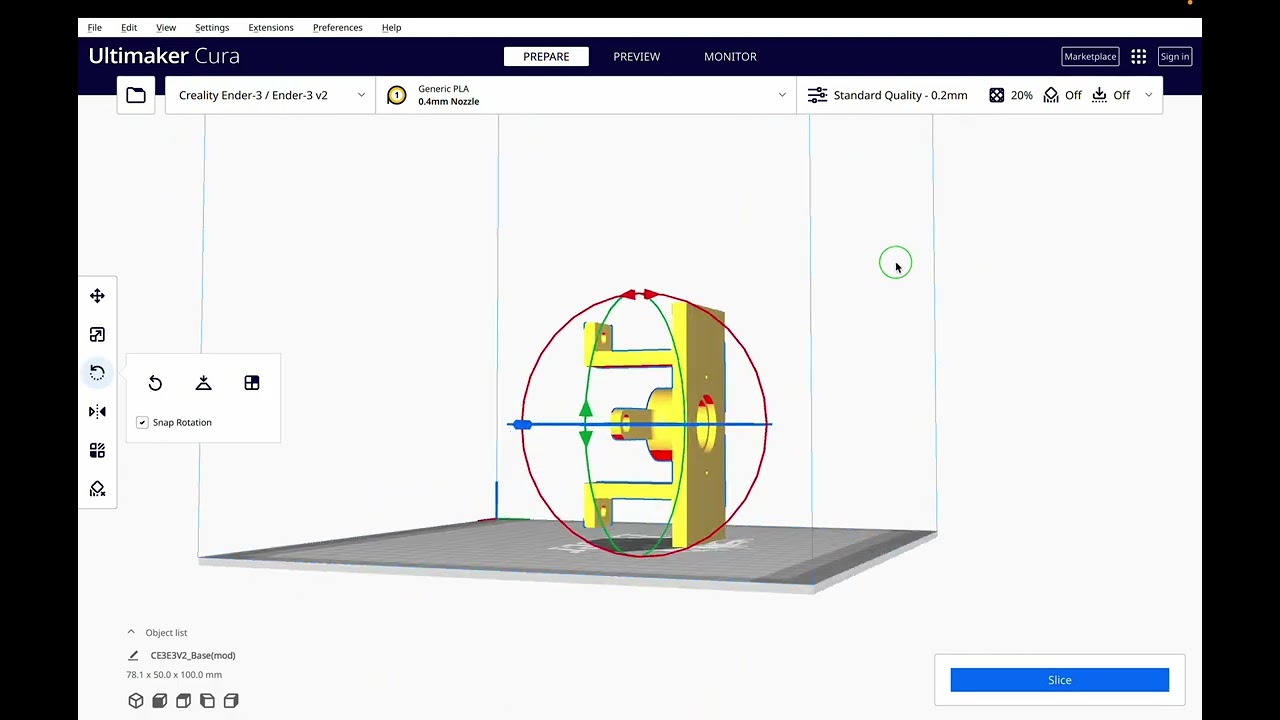This screenshot has height=720, width=1280.
Task: Click the green rotation arrow handle
Action: [586, 424]
